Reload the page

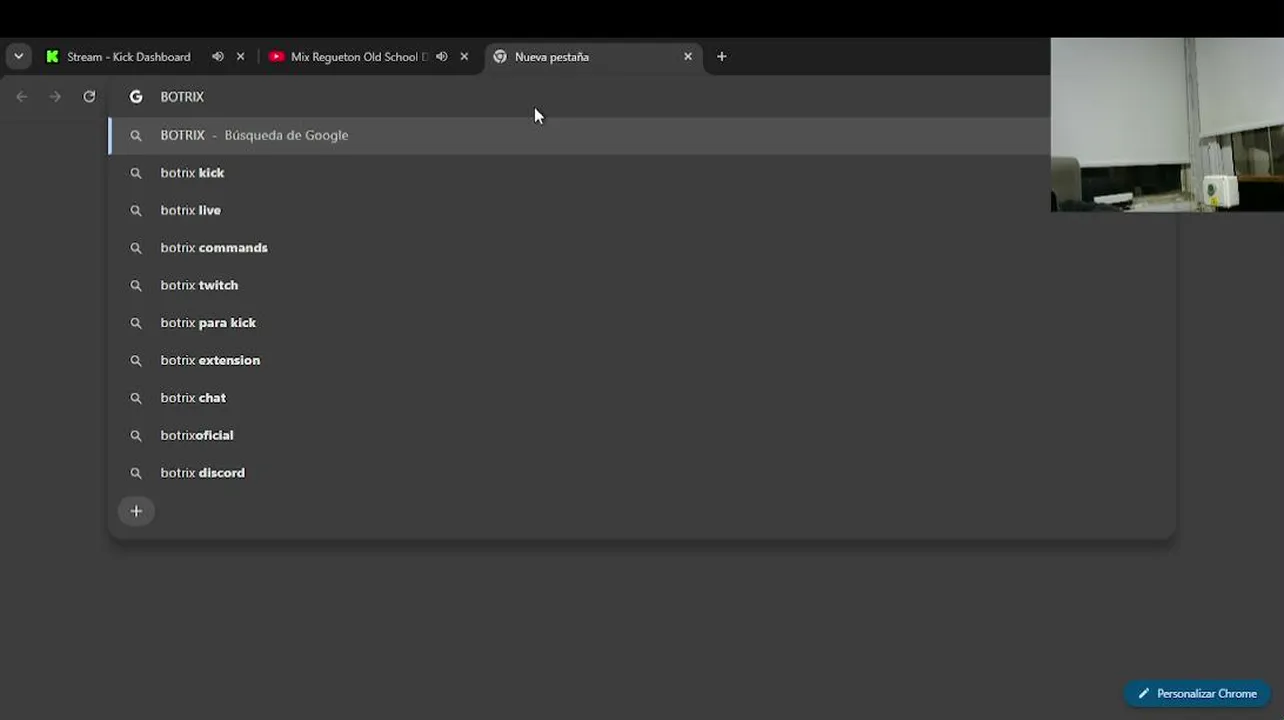click(x=89, y=97)
